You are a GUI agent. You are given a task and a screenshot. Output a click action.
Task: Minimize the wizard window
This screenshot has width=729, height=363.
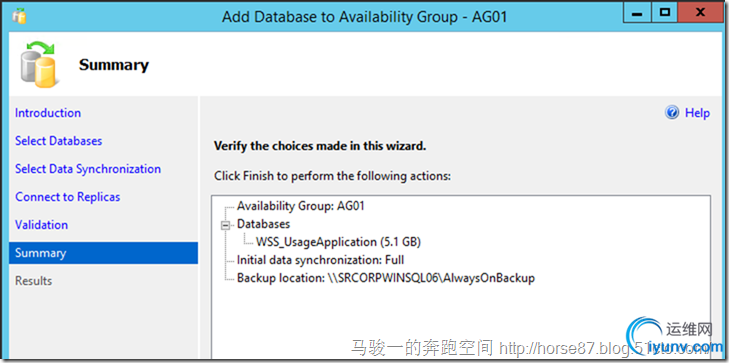(x=637, y=13)
